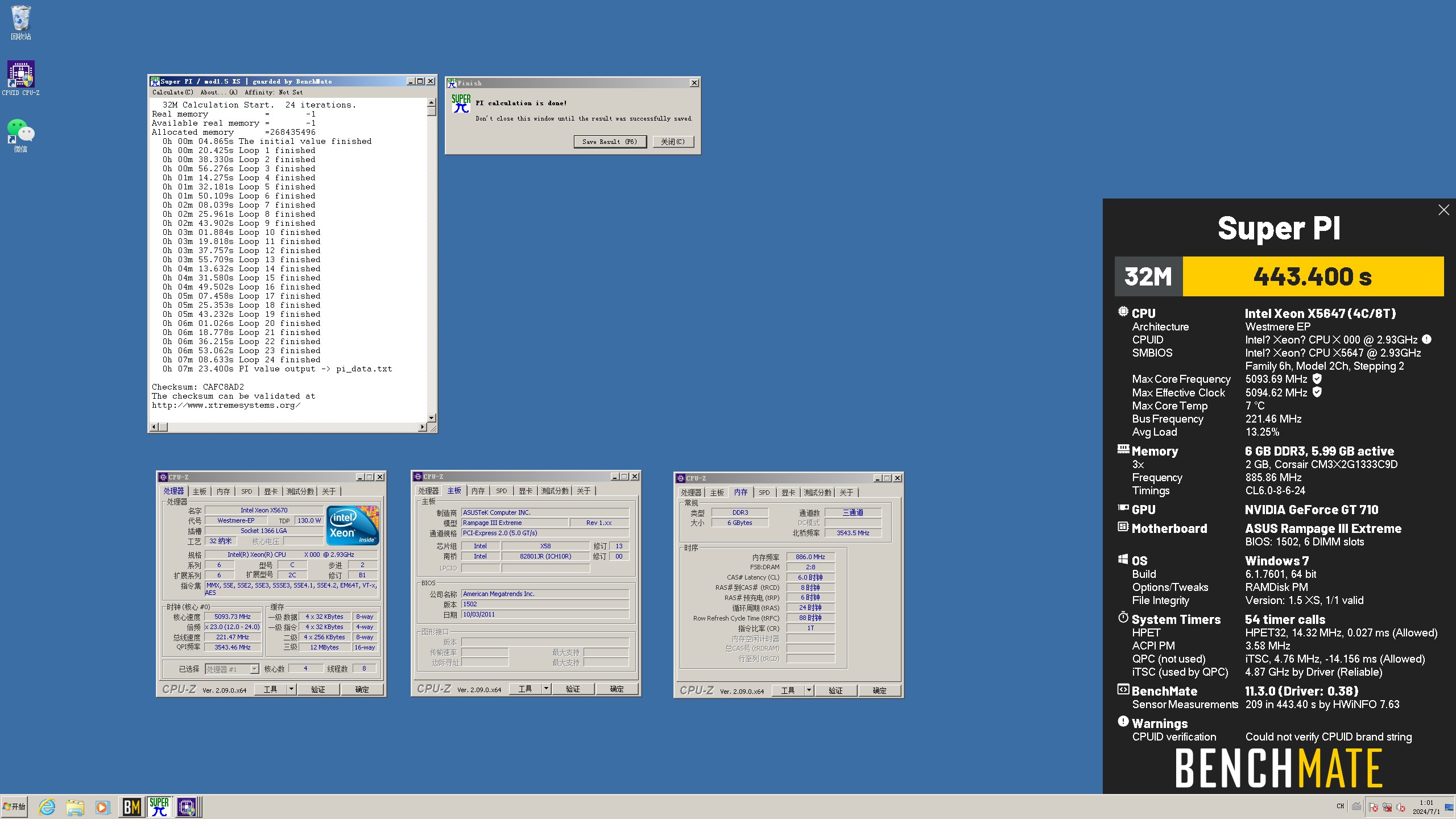Image resolution: width=1456 pixels, height=819 pixels.
Task: Open Windows Explorer folder on taskbar
Action: tap(75, 806)
